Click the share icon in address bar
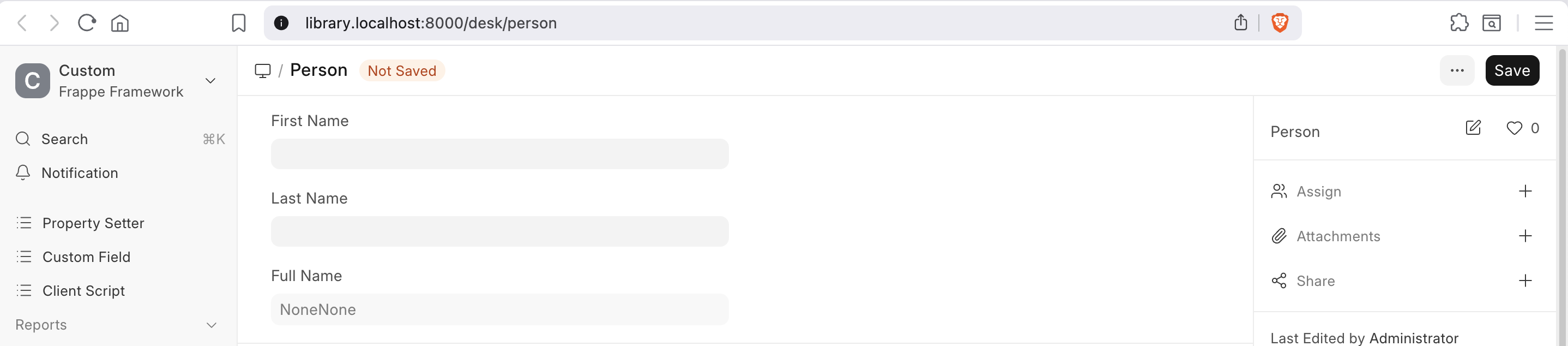This screenshot has width=1568, height=346. (1240, 23)
